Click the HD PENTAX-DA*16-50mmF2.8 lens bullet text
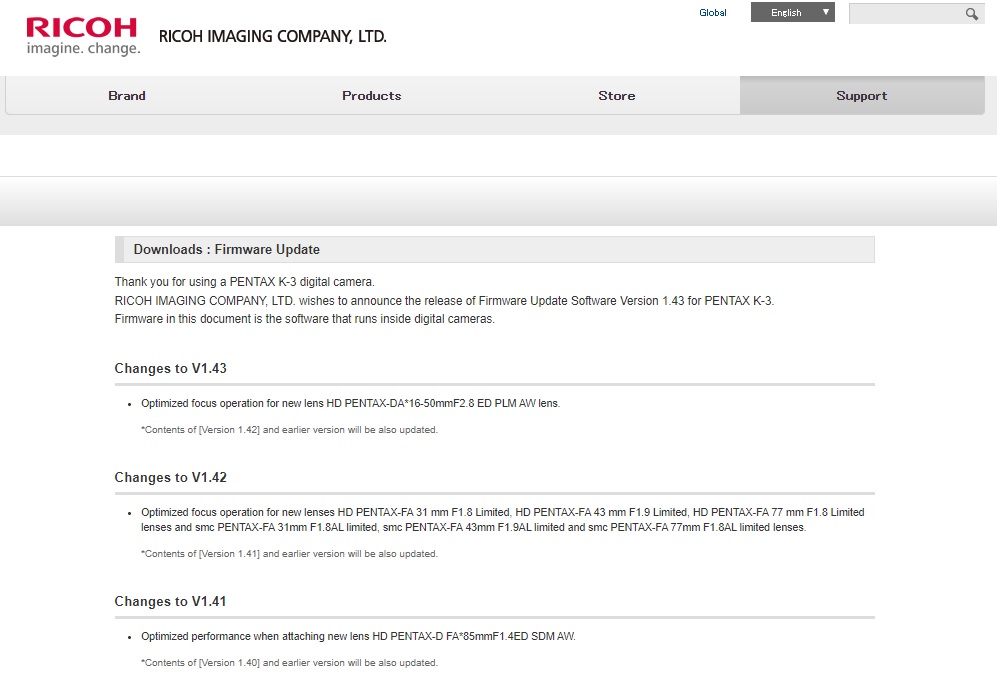 (x=350, y=403)
